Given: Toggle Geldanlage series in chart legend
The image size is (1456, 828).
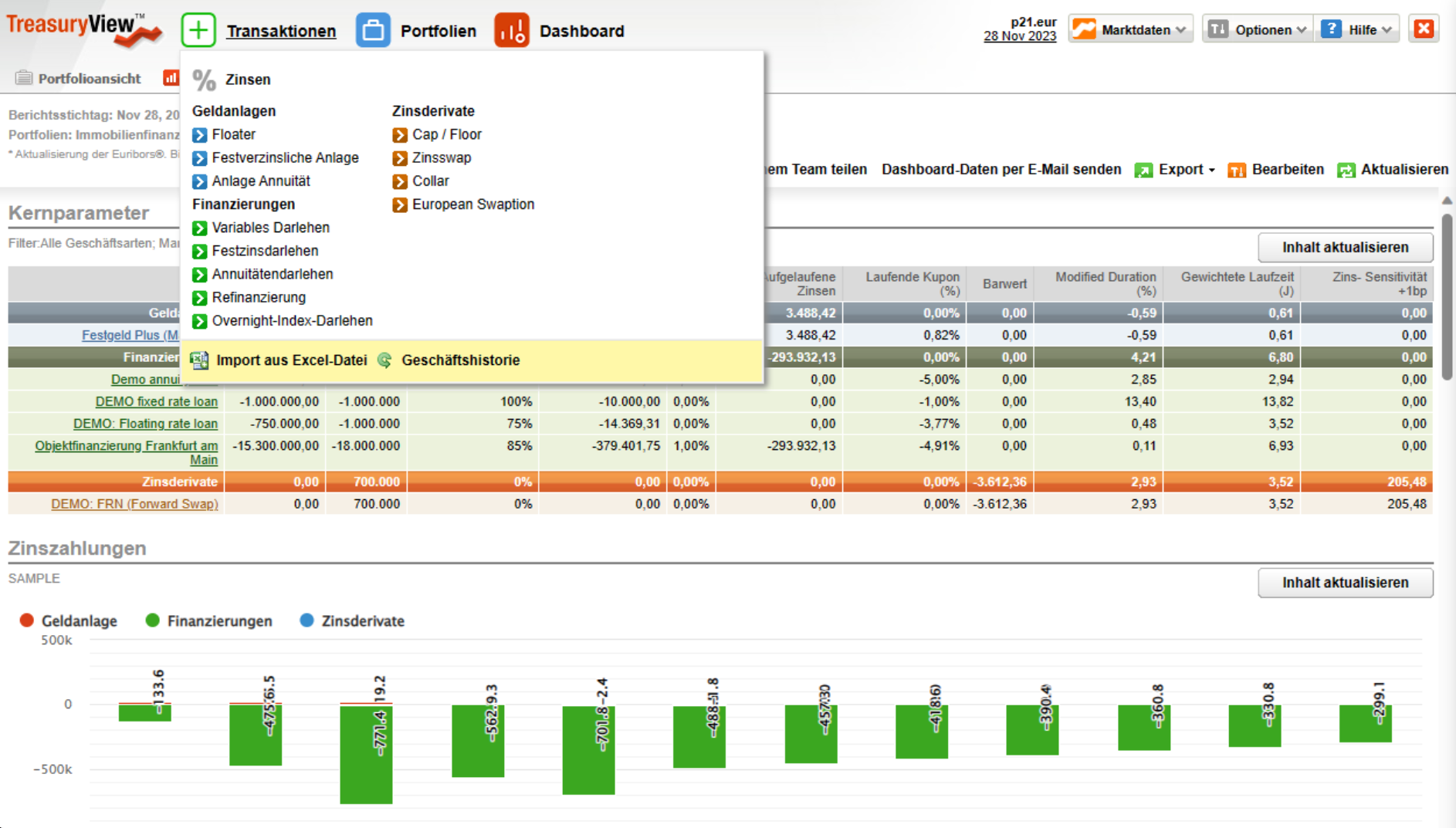Looking at the screenshot, I should coord(69,621).
